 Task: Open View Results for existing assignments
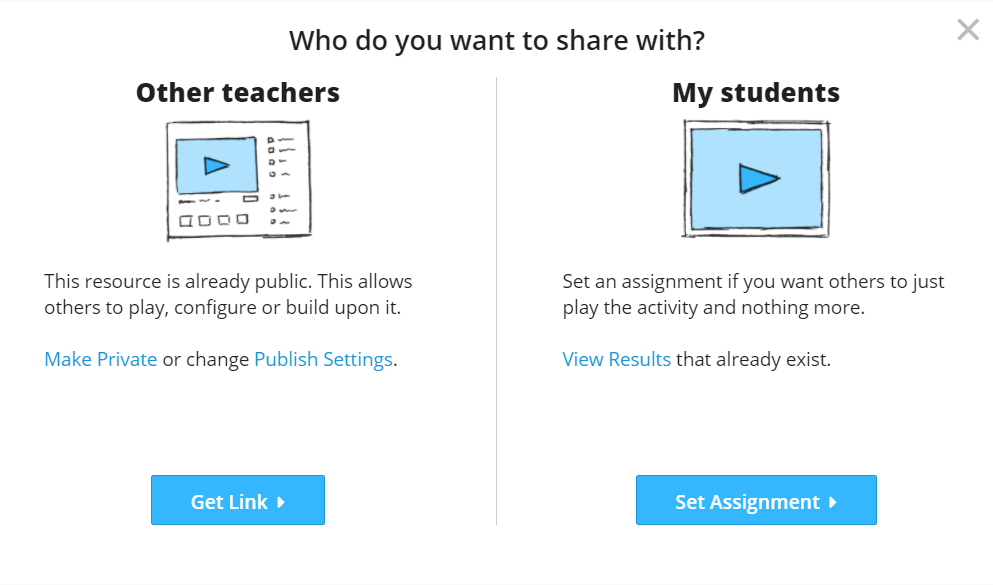tap(616, 359)
